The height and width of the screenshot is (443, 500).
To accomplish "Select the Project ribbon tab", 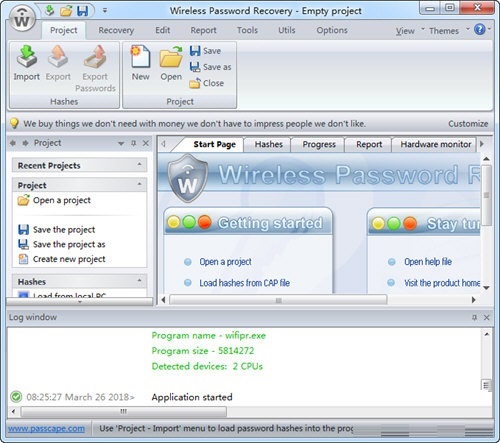I will 63,30.
